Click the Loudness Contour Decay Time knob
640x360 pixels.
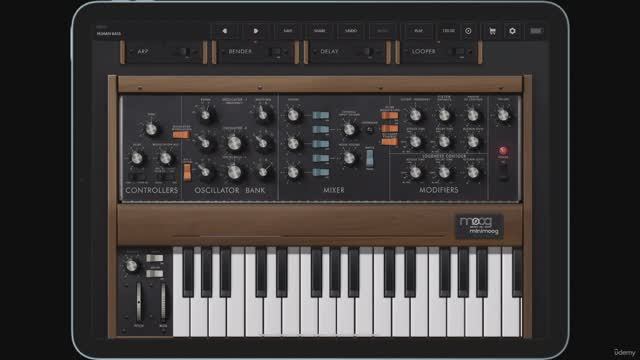444,172
